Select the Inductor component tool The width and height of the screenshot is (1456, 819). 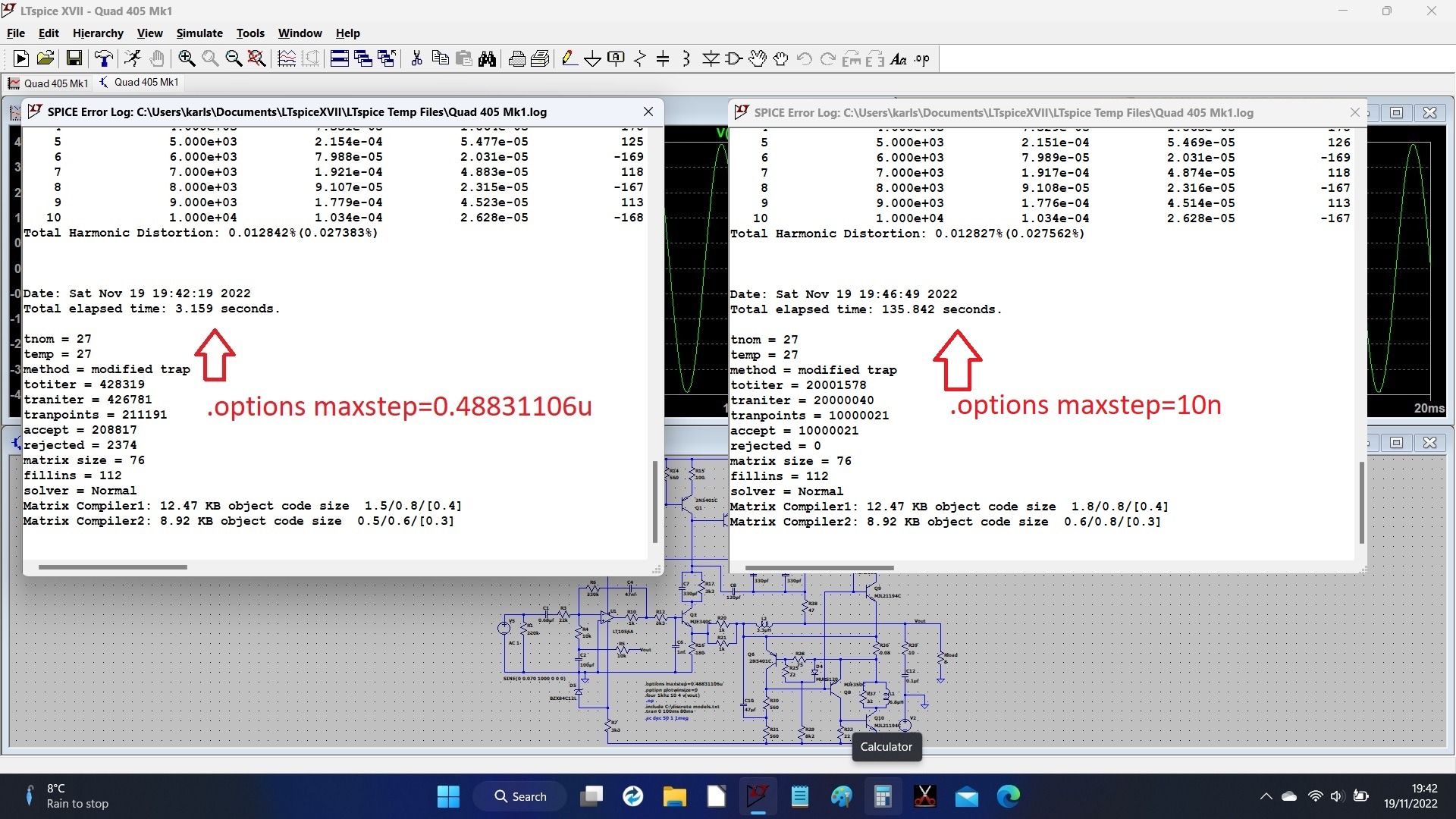686,58
